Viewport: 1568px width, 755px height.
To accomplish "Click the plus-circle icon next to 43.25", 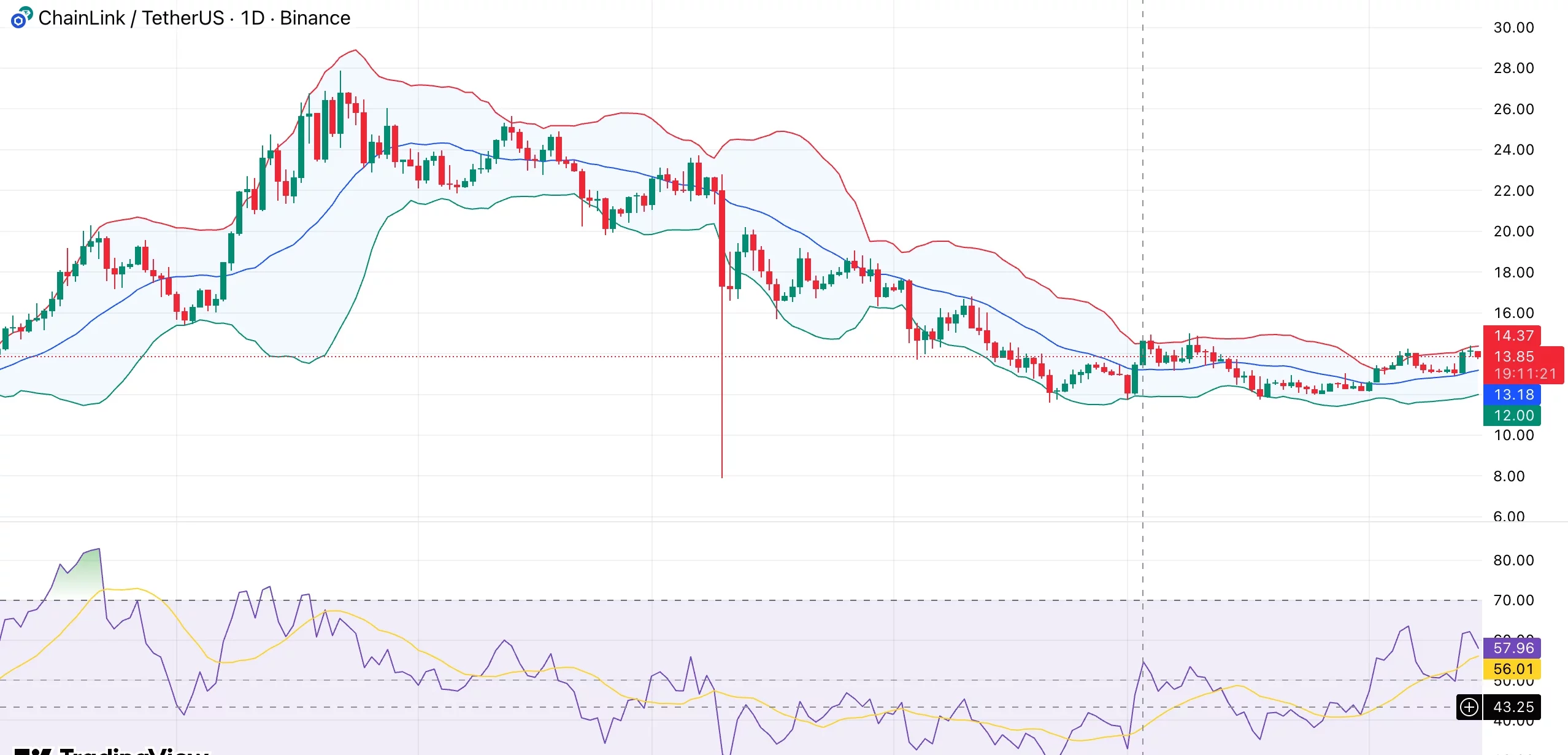I will tap(1469, 707).
